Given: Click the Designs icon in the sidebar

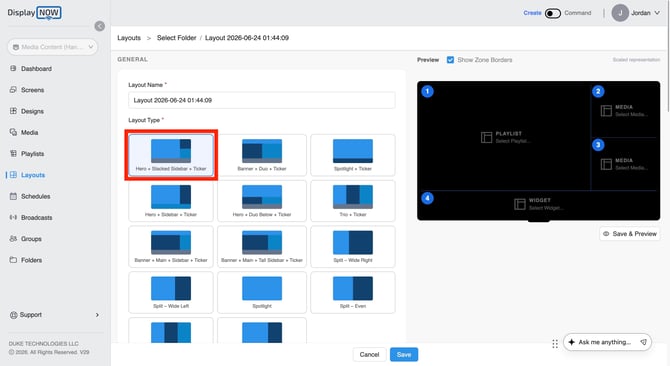Looking at the screenshot, I should [13, 111].
